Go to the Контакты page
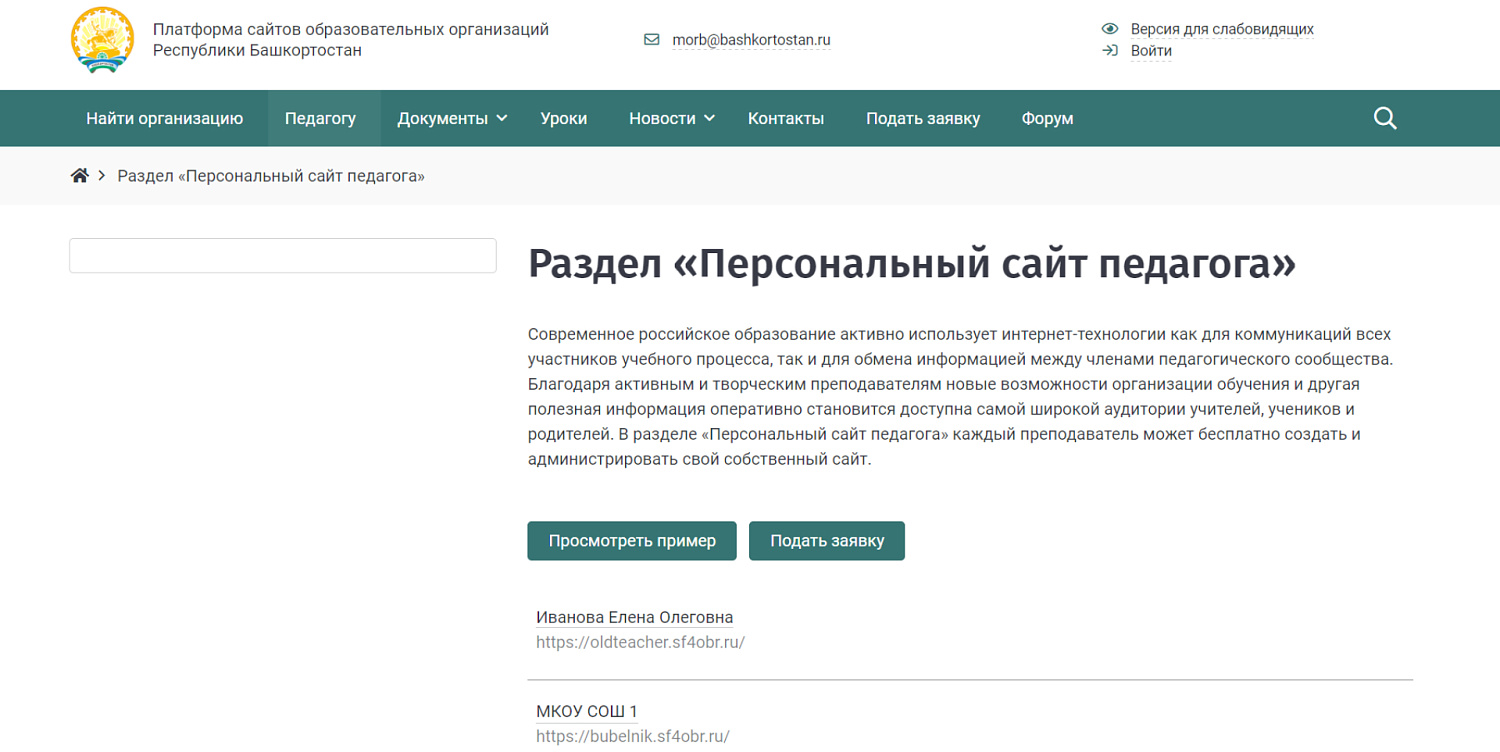Image resolution: width=1500 pixels, height=752 pixels. tap(786, 118)
